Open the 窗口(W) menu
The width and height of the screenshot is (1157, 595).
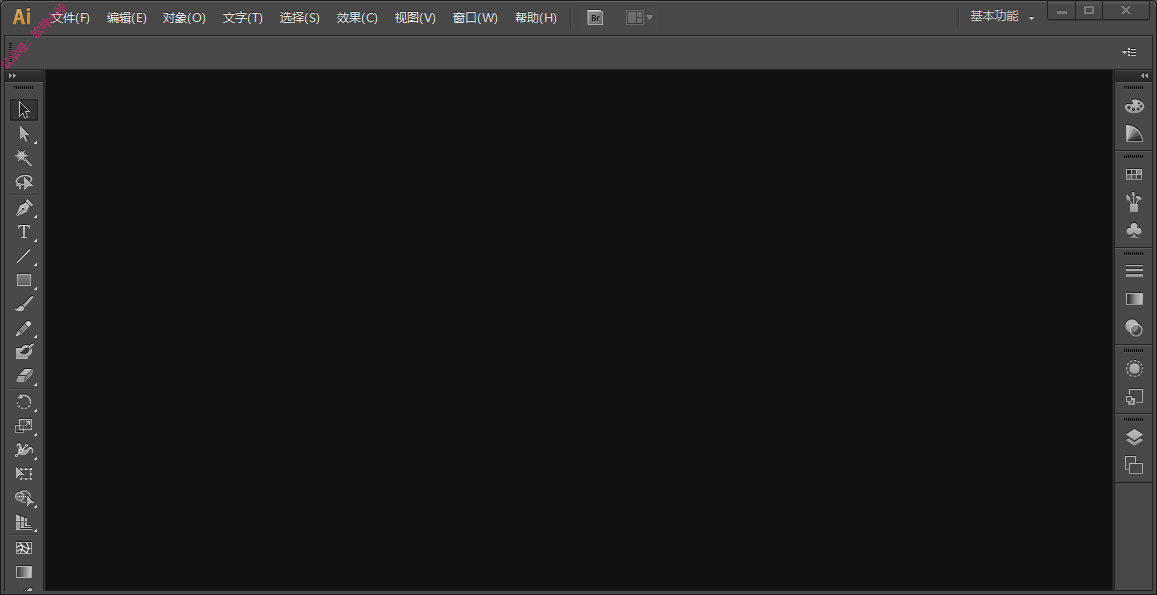click(x=475, y=18)
